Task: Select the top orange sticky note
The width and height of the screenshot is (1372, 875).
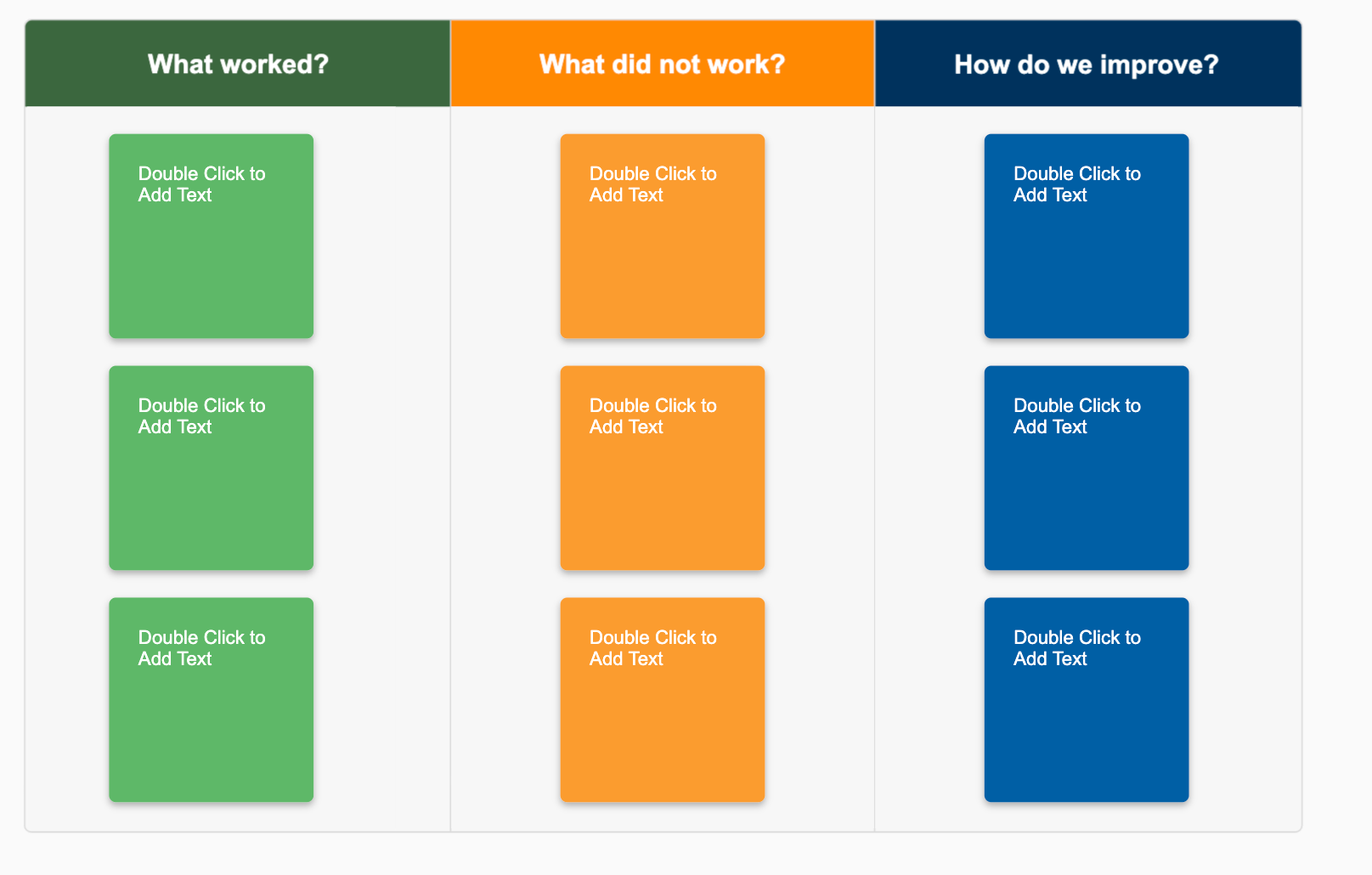Action: tap(662, 236)
